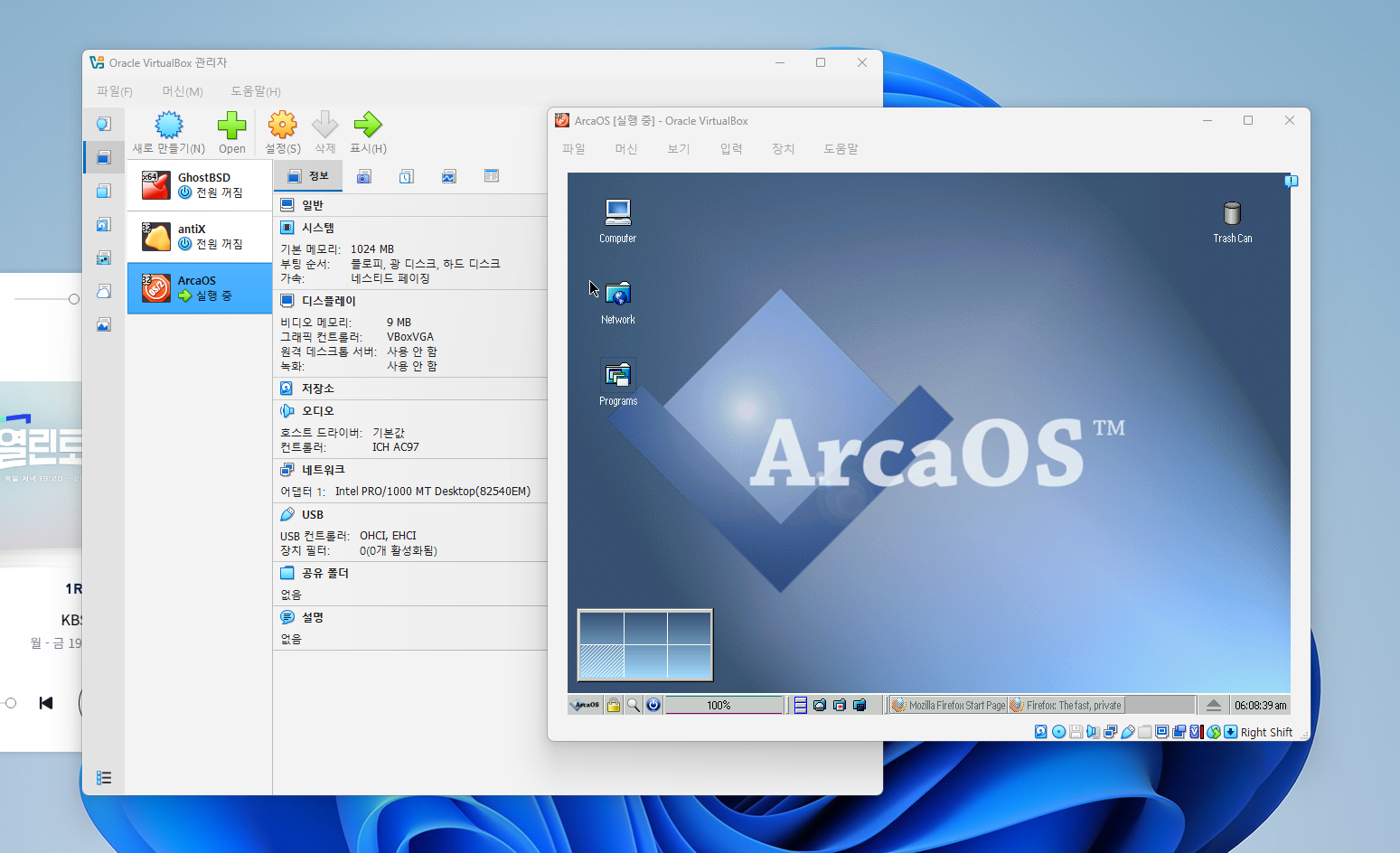Open 파일(F) menu in VirtualBox manager
The width and height of the screenshot is (1400, 853).
coord(115,91)
